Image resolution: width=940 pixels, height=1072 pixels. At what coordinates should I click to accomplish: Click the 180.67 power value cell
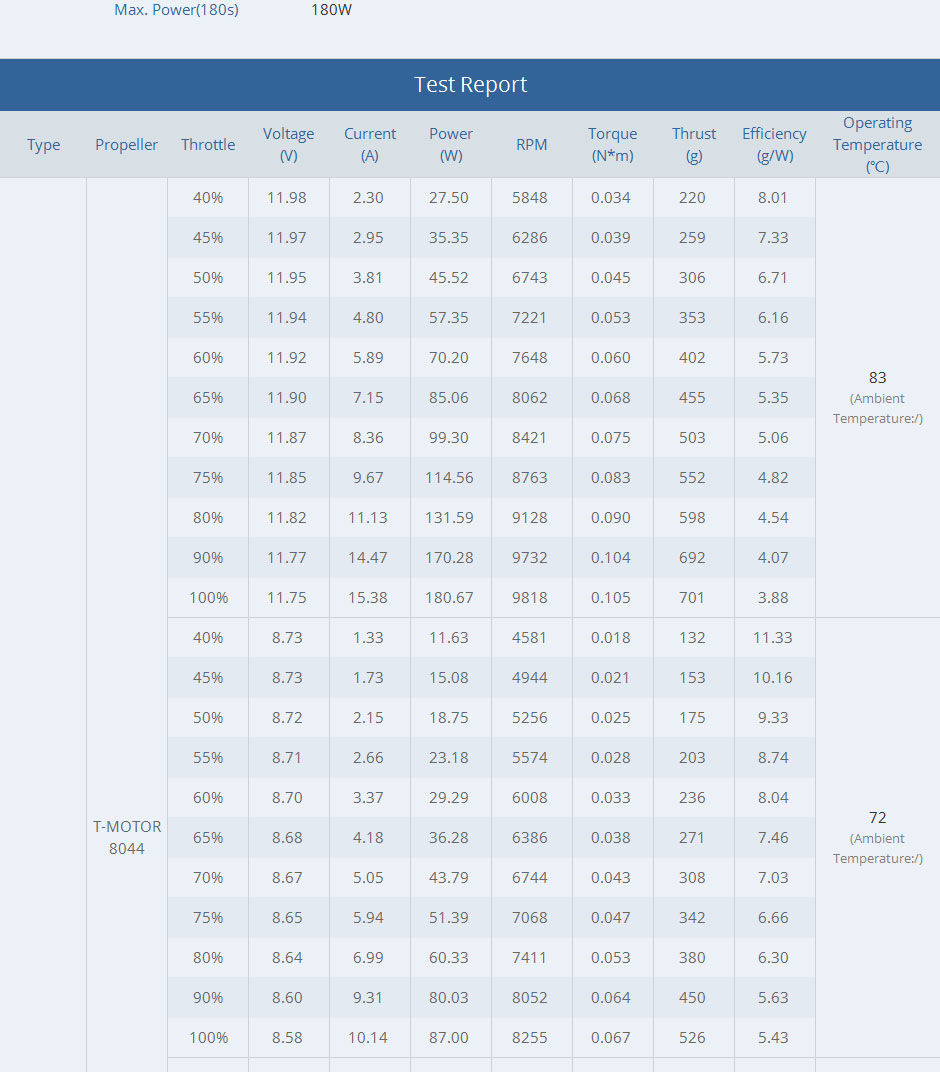(x=449, y=598)
